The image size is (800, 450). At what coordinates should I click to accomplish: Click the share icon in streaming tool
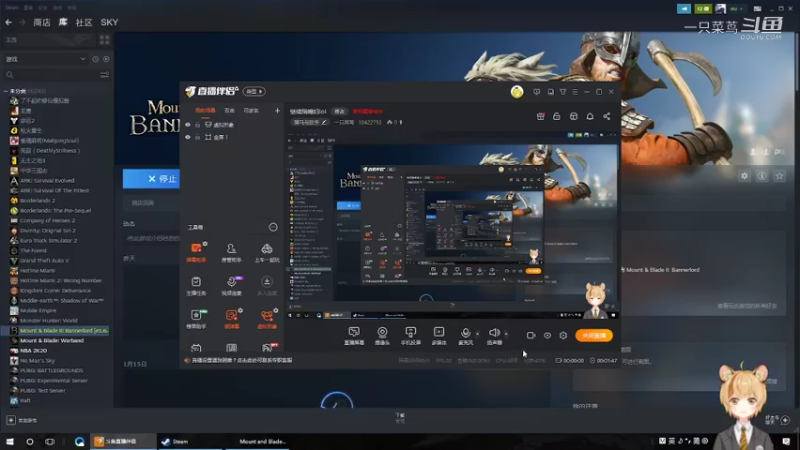click(607, 116)
